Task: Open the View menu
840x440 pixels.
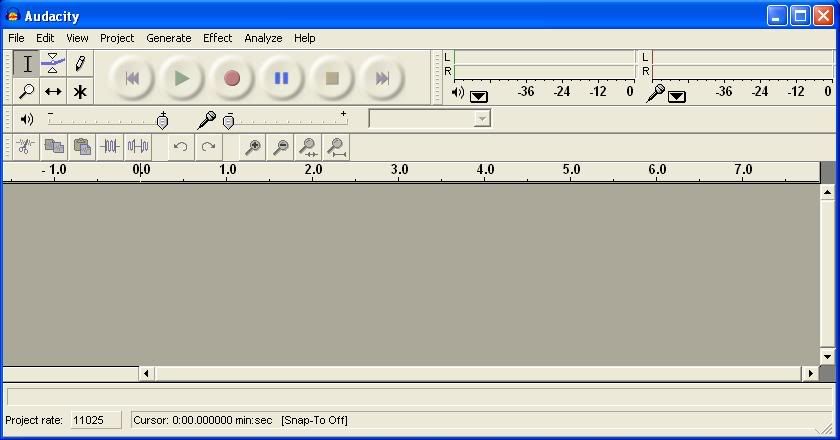Action: 77,38
